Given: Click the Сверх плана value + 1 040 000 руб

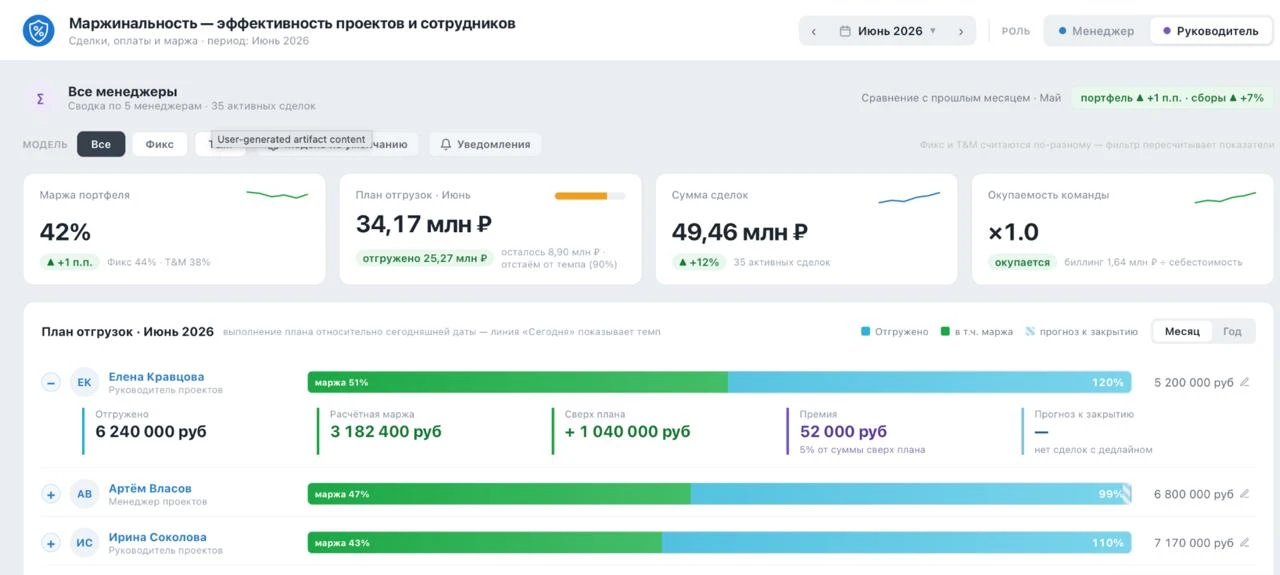Looking at the screenshot, I should click(x=627, y=432).
